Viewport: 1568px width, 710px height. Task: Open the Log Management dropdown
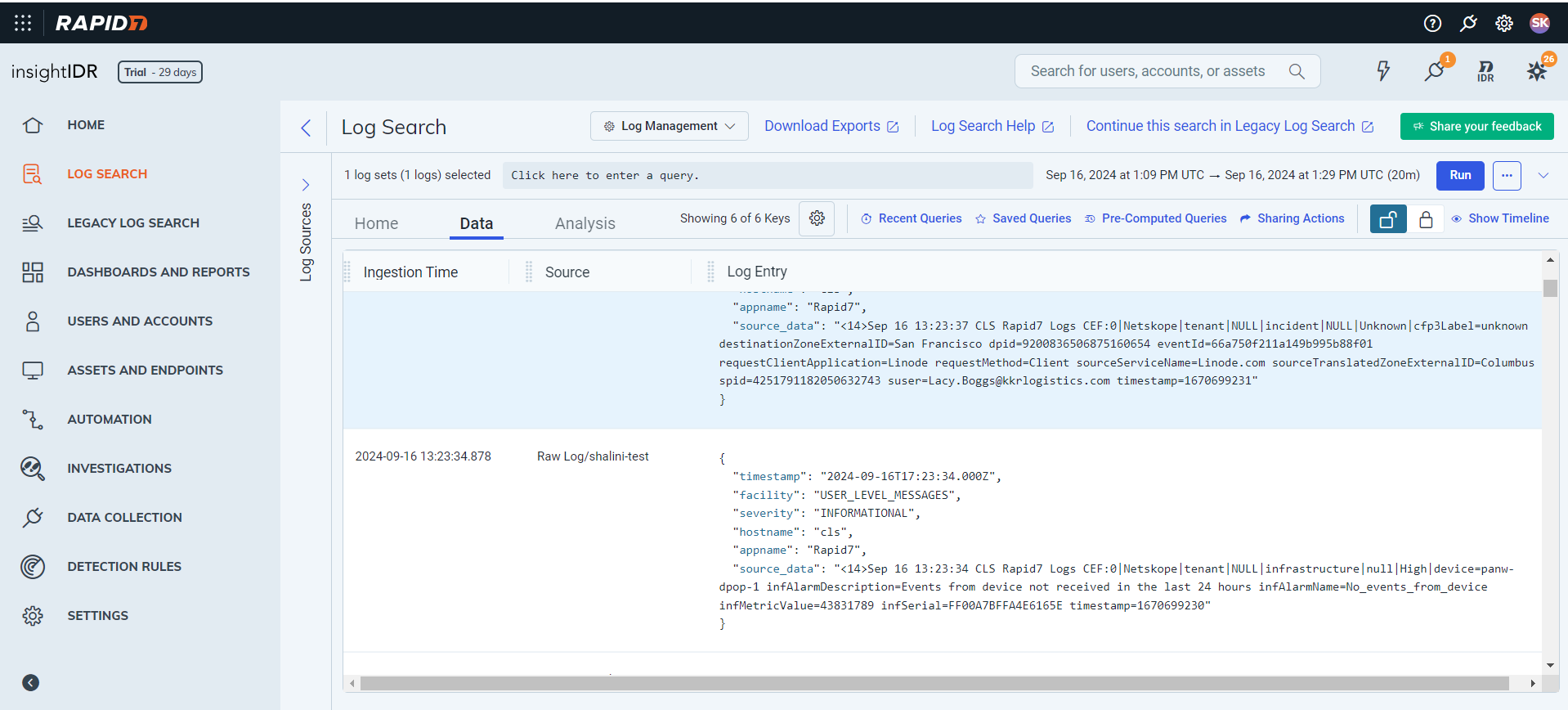[x=669, y=126]
